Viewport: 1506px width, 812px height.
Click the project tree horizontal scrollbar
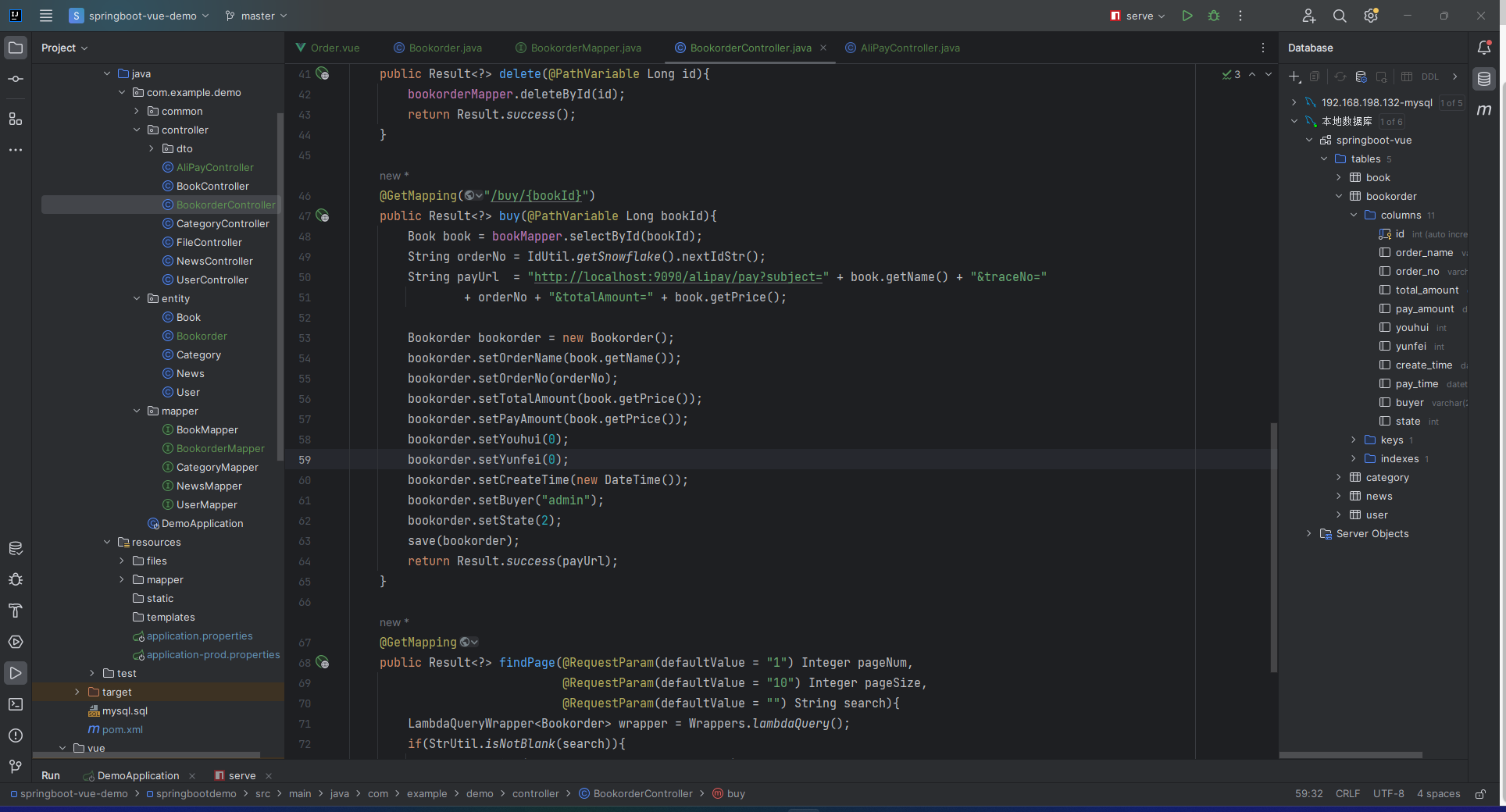[146, 755]
